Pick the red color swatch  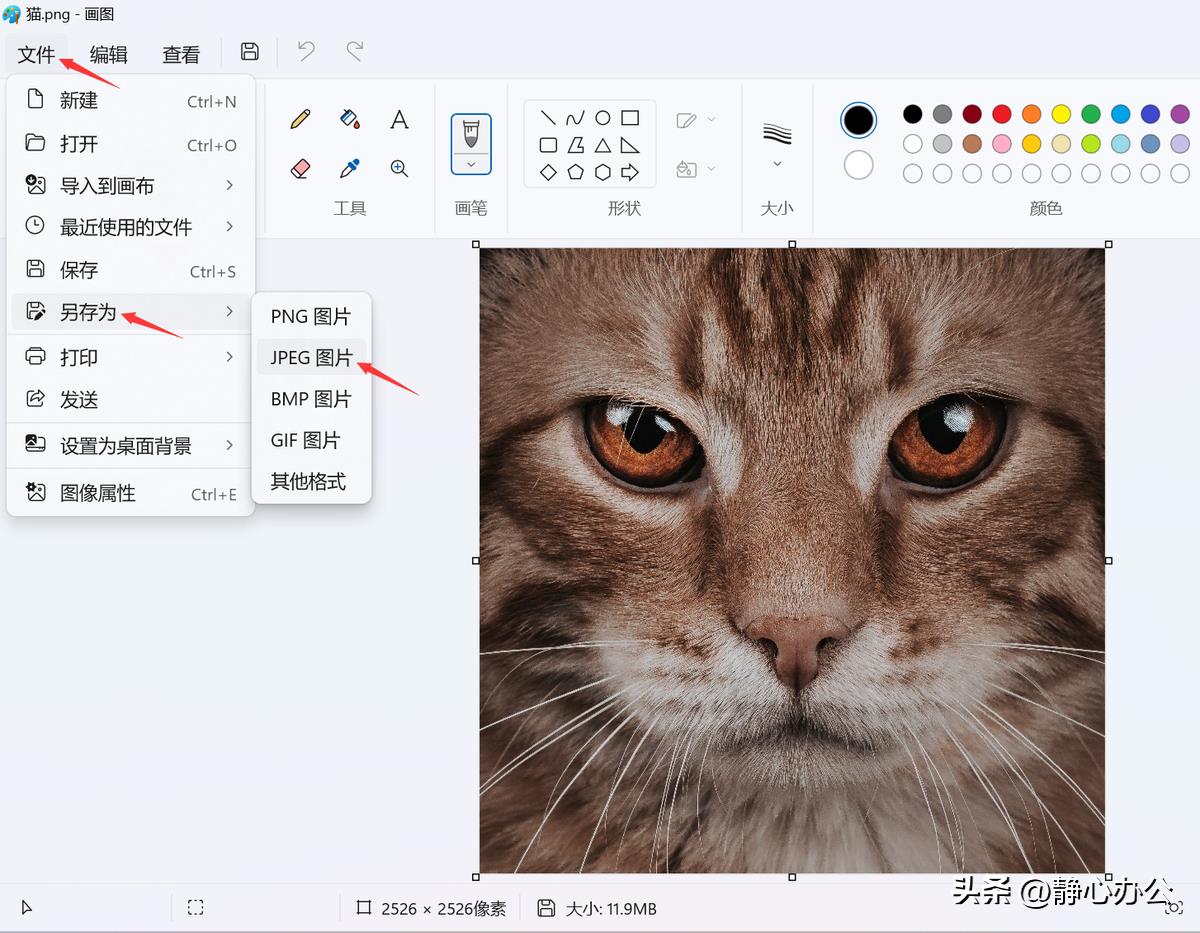1001,114
